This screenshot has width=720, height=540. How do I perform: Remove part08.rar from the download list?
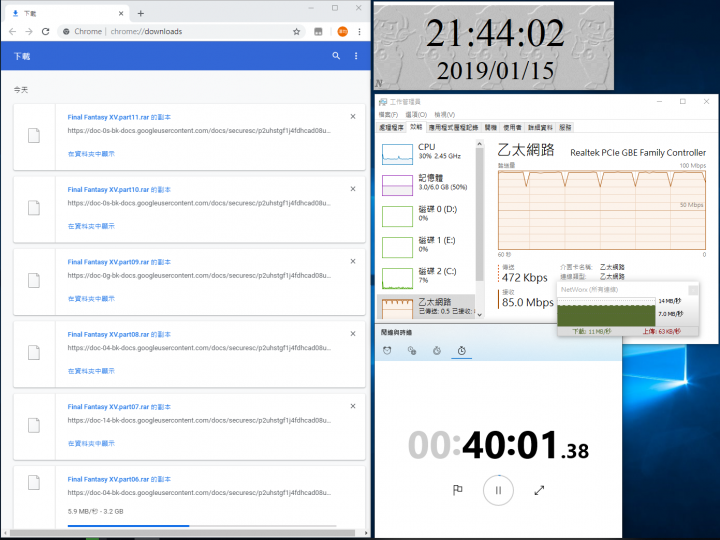click(353, 334)
